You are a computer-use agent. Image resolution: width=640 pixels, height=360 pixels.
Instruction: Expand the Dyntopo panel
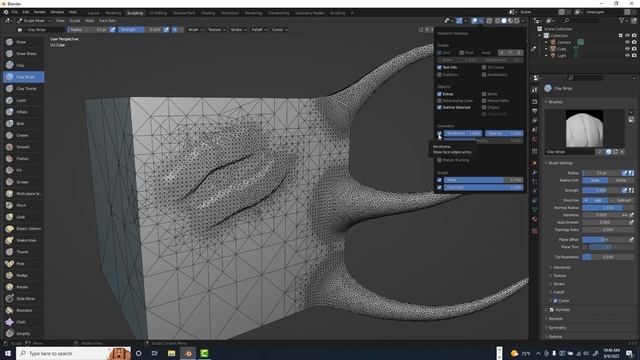click(562, 310)
